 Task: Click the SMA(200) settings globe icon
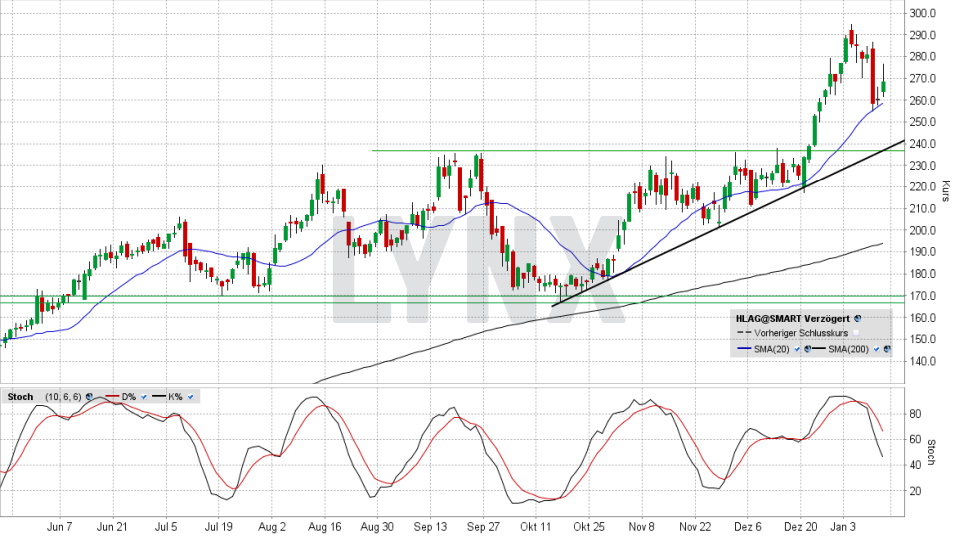pos(886,349)
